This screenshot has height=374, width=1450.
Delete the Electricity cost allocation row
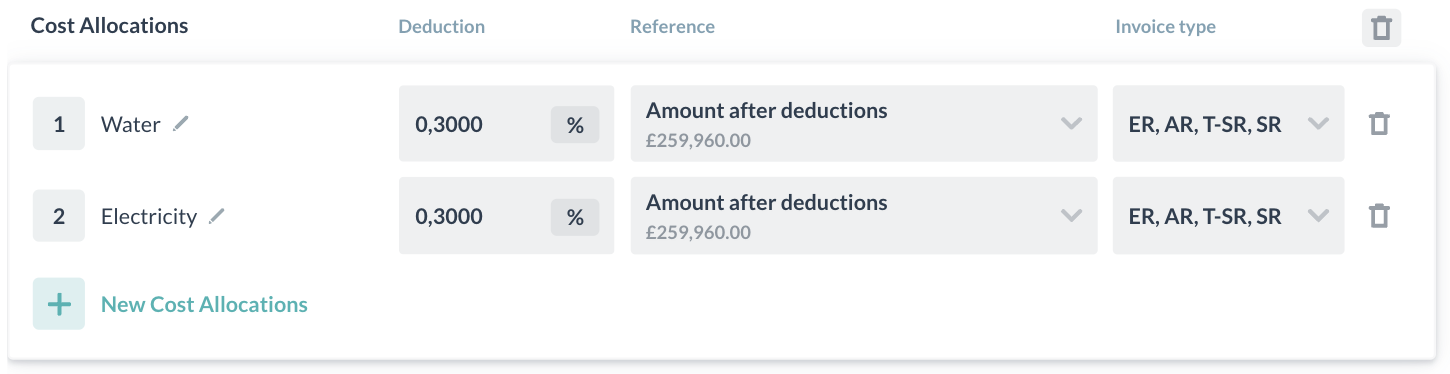click(1379, 216)
